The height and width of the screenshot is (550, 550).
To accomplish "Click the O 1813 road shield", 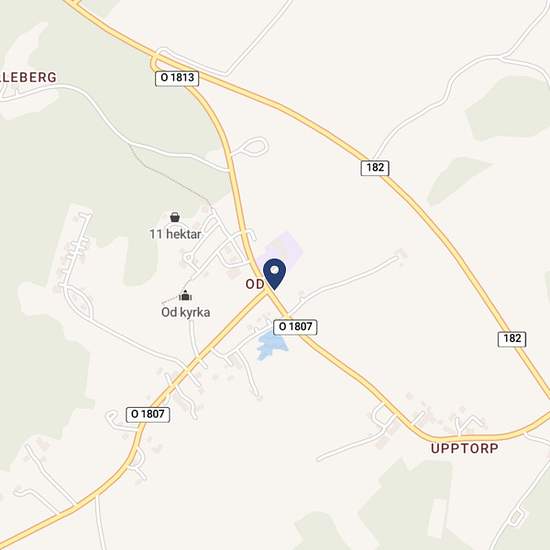I will [177, 78].
